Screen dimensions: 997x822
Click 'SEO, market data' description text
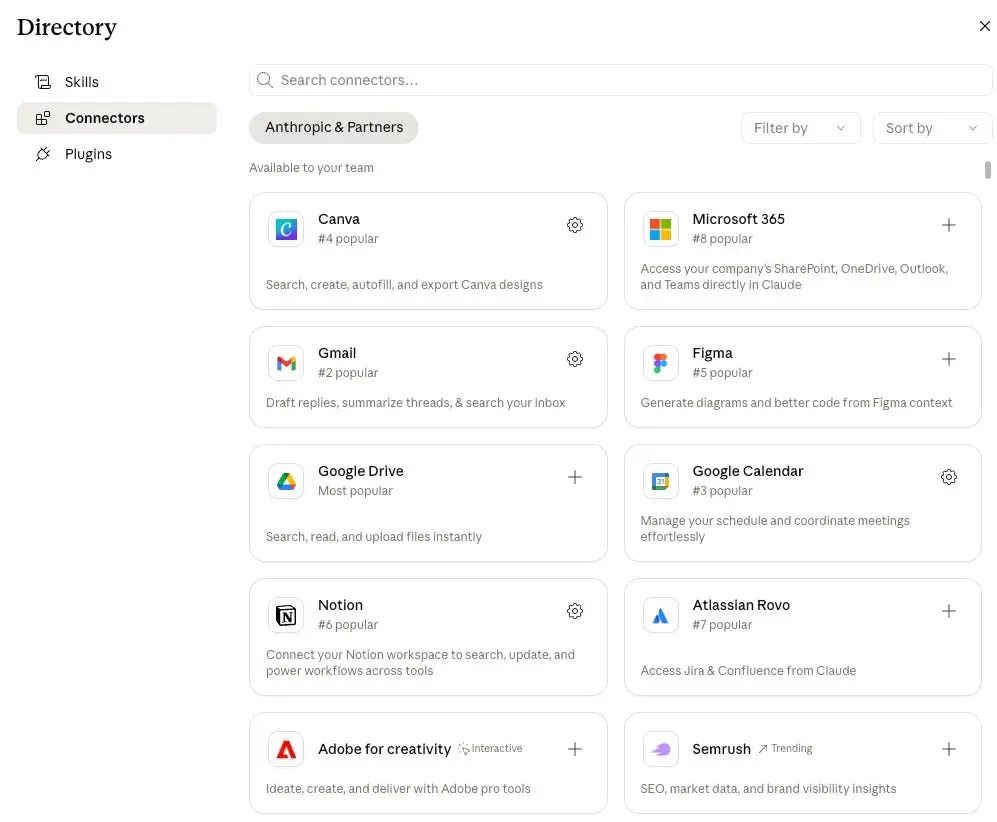tap(768, 789)
